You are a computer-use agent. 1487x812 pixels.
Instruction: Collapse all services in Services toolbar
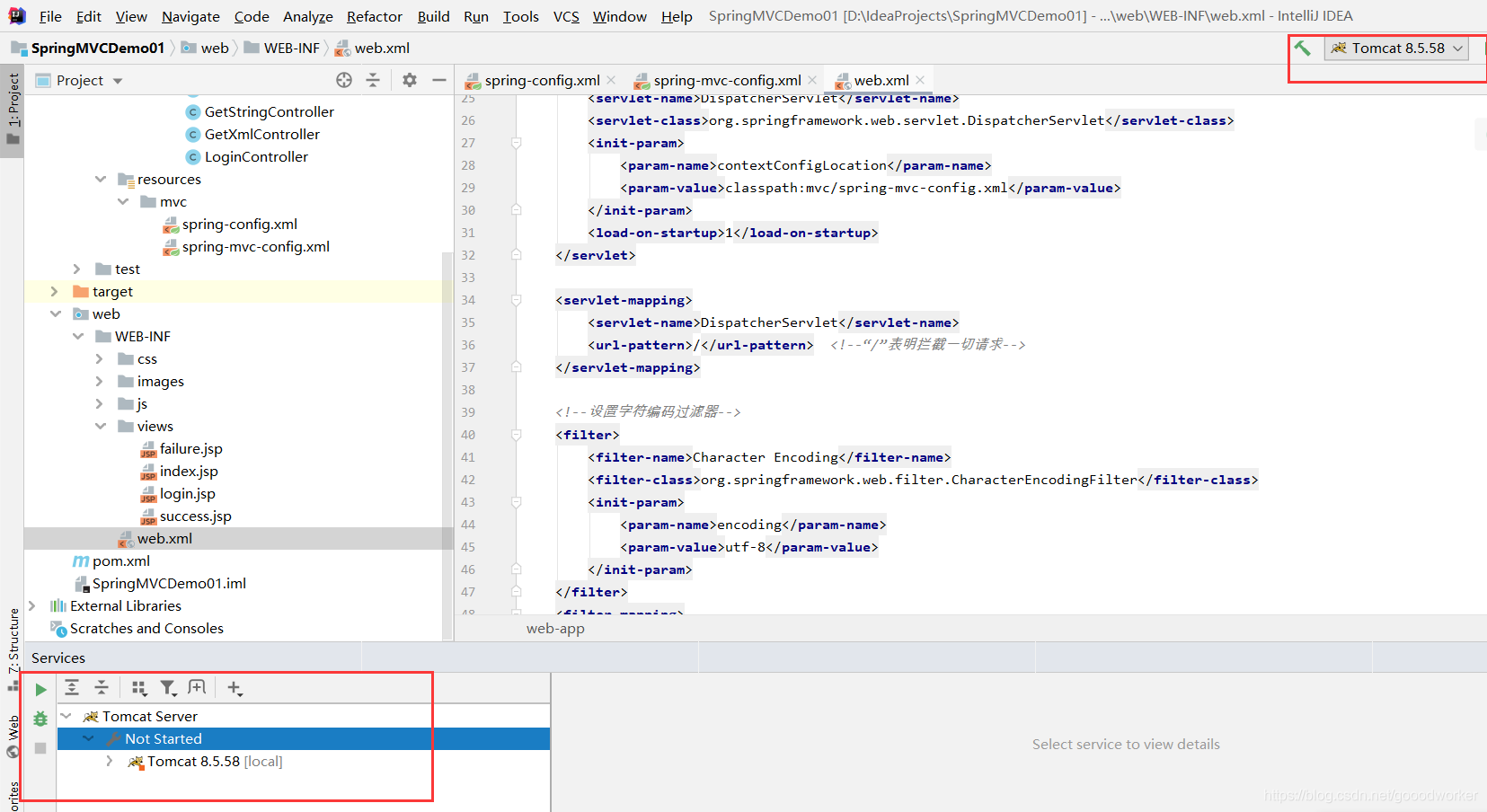[x=102, y=688]
